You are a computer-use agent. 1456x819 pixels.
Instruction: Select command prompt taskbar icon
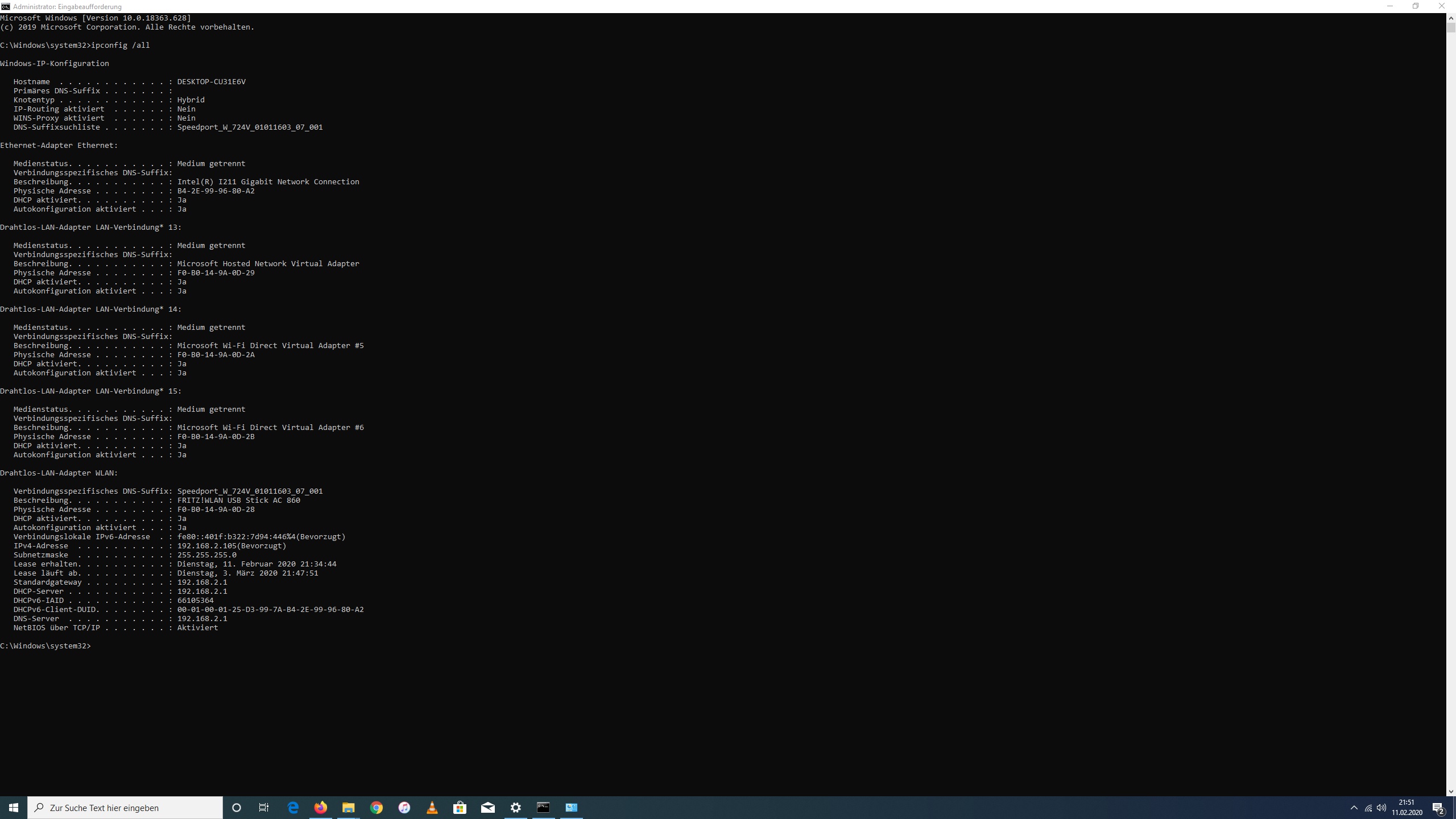coord(543,808)
